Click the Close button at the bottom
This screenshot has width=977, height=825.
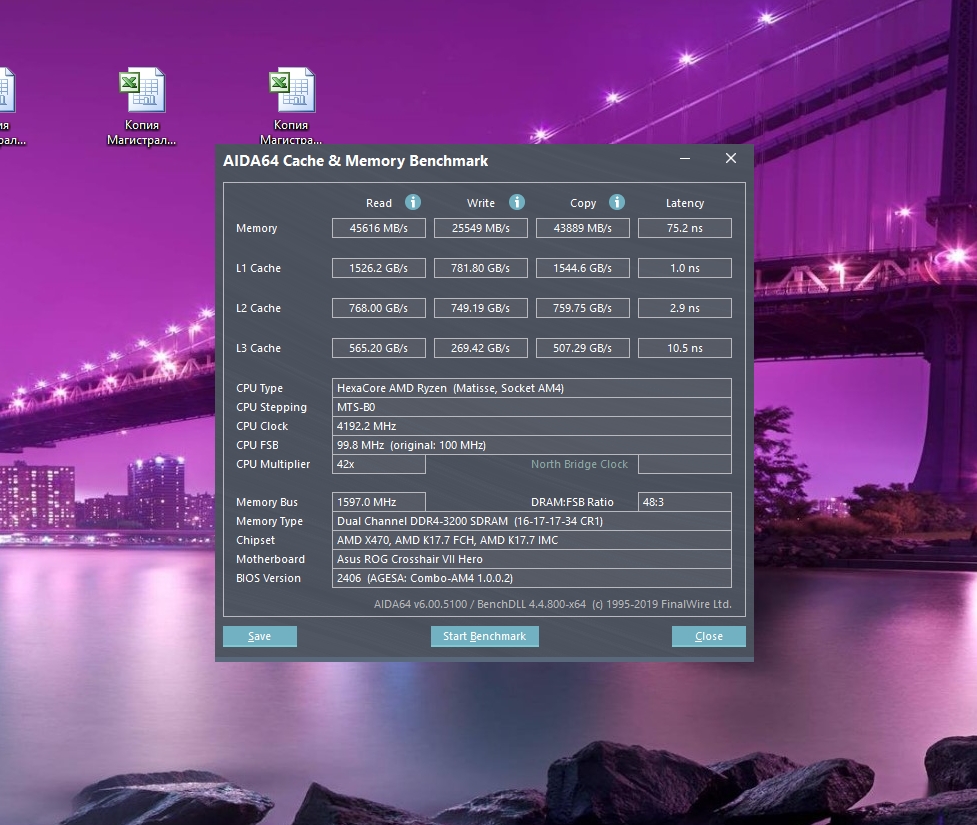click(708, 636)
